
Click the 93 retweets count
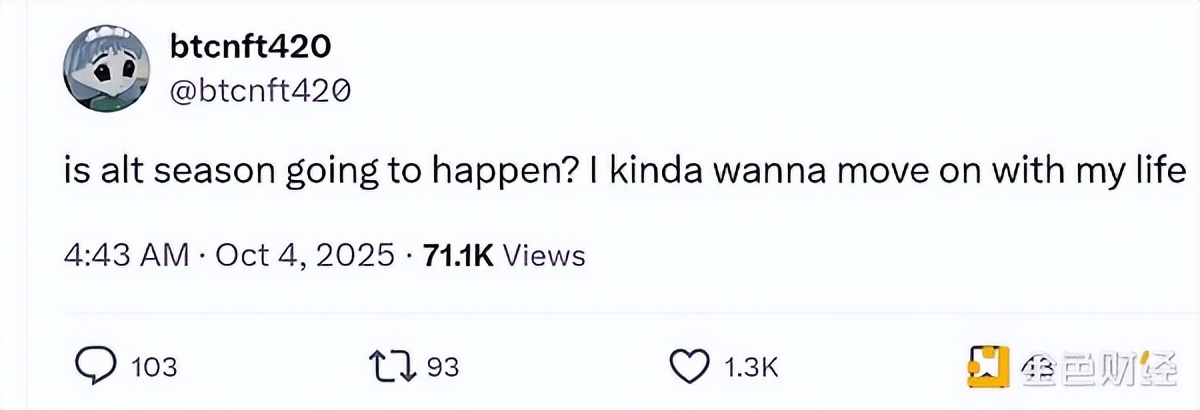coord(443,368)
